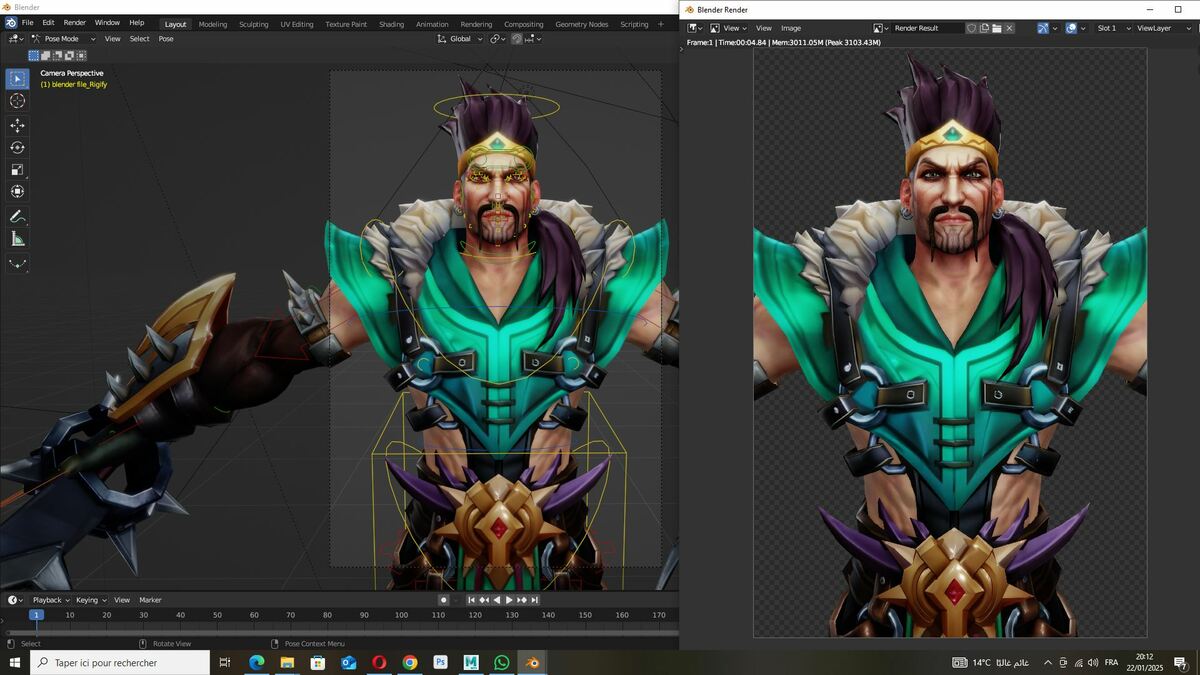The width and height of the screenshot is (1200, 675).
Task: Open the Keying dropdown in timeline
Action: (91, 600)
